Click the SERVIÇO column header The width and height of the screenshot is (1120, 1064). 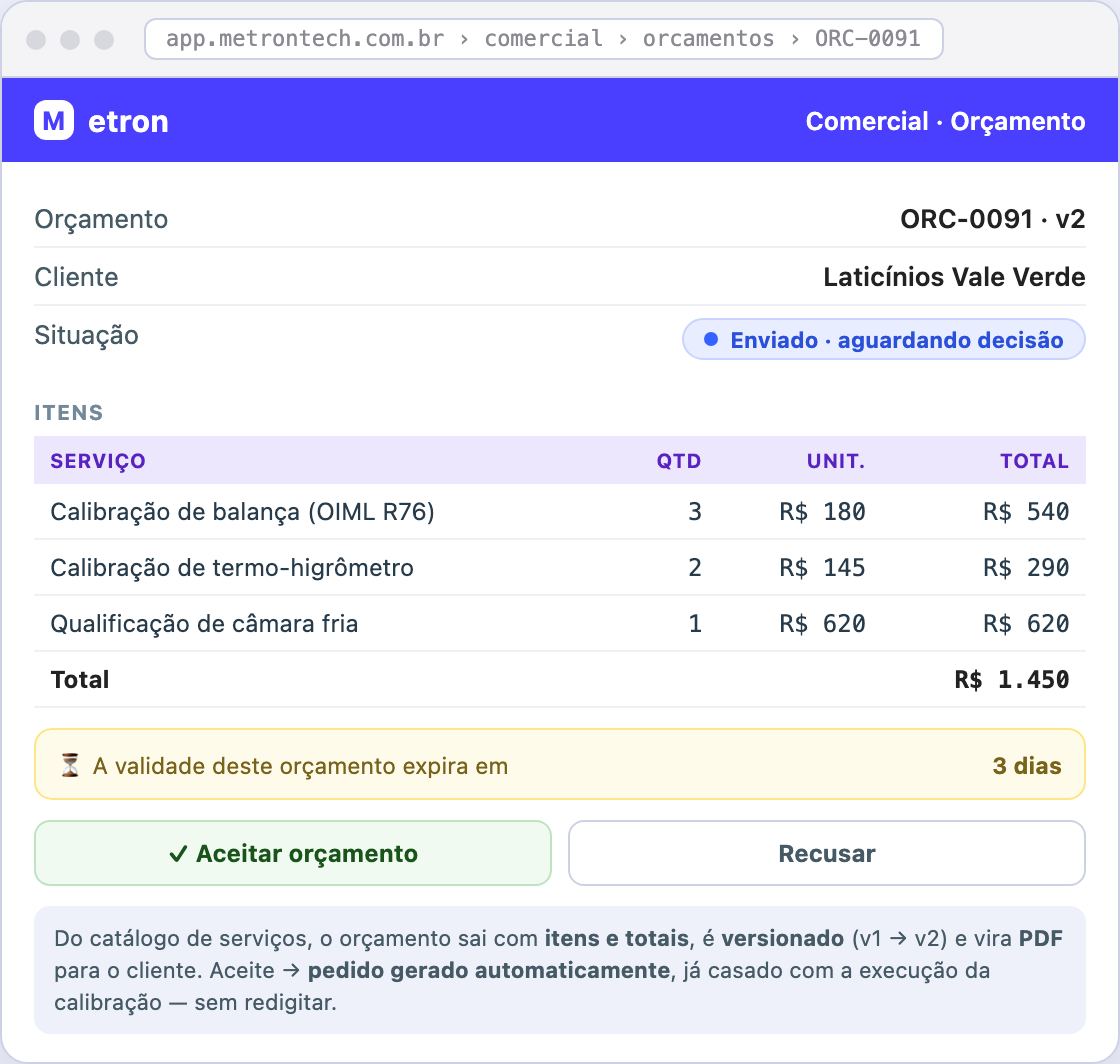[98, 461]
